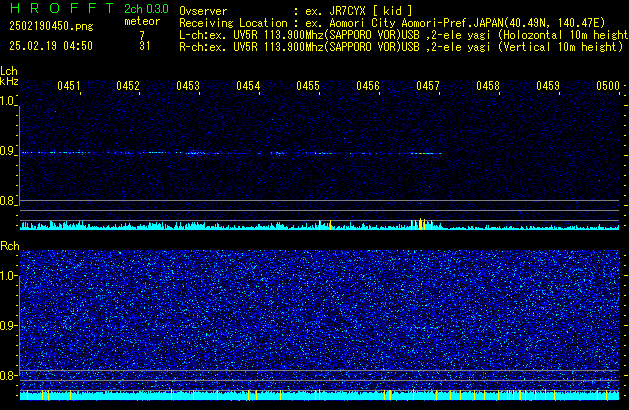Image resolution: width=629 pixels, height=410 pixels.
Task: Click the 'meteor' label
Action: [x=142, y=21]
